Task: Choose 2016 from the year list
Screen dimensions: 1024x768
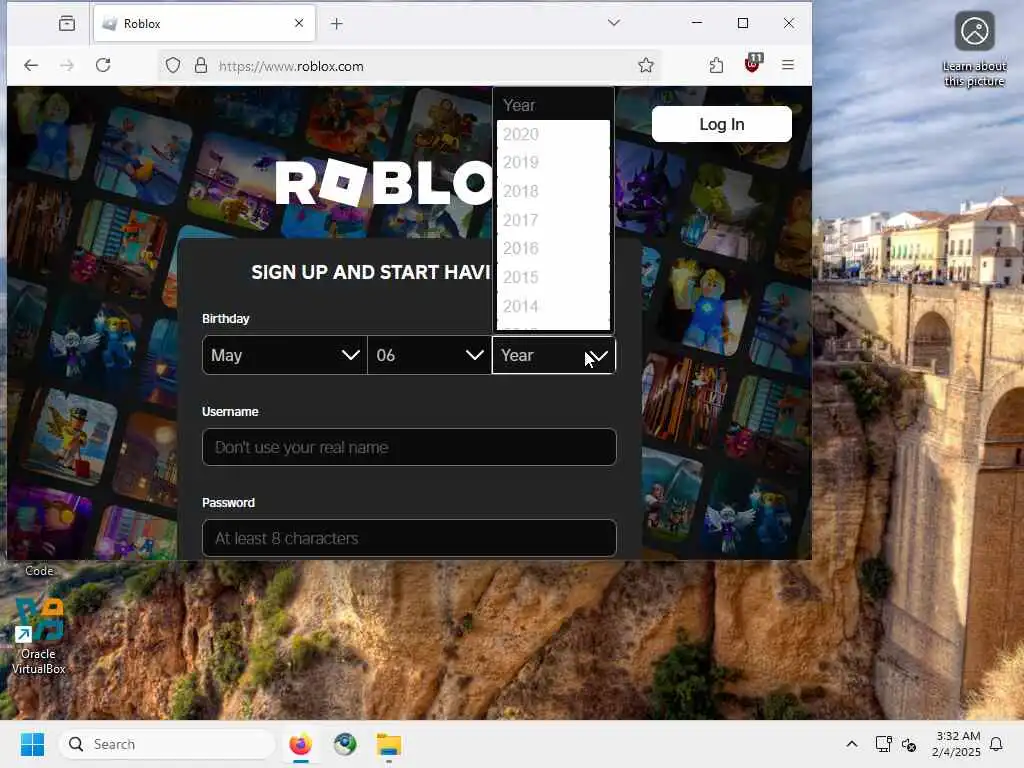Action: [553, 249]
